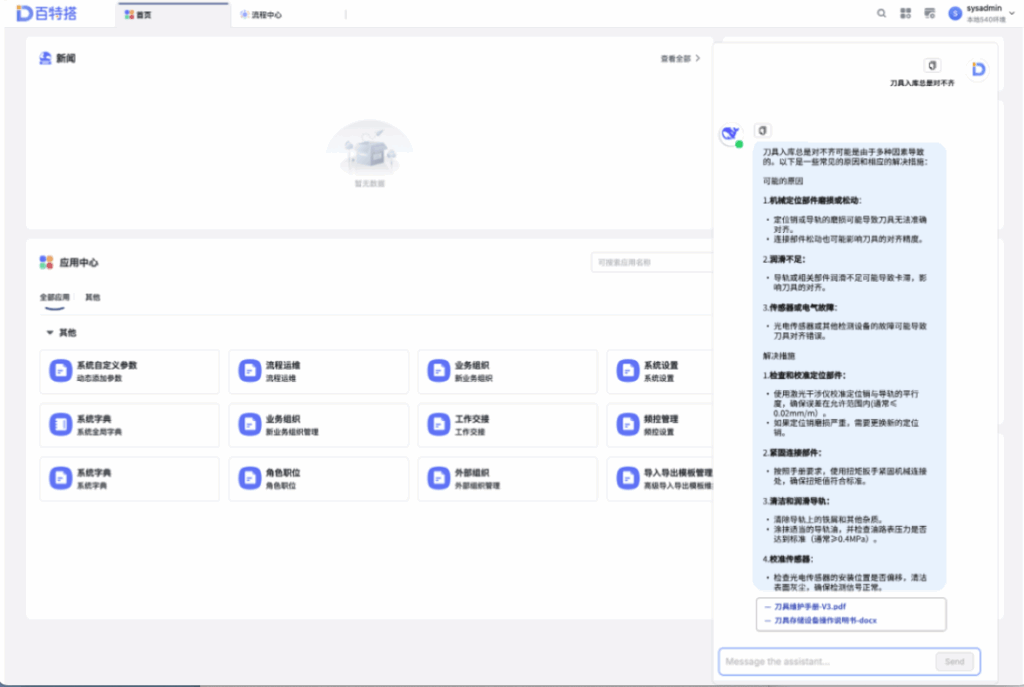This screenshot has height=687, width=1024.
Task: Select the chat text 解决措施
Action: pos(779,356)
